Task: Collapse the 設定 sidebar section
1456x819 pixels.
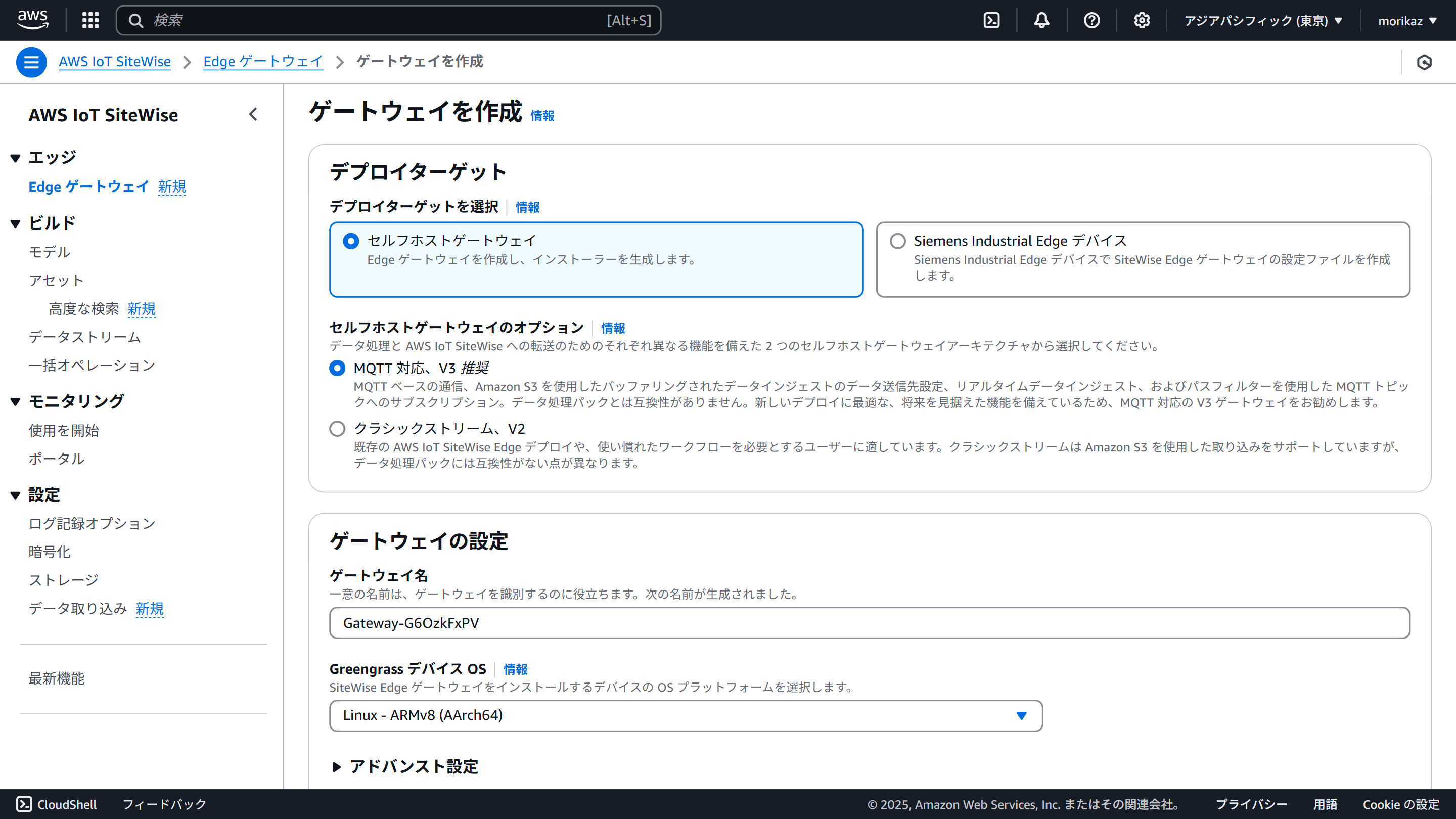Action: pos(15,495)
